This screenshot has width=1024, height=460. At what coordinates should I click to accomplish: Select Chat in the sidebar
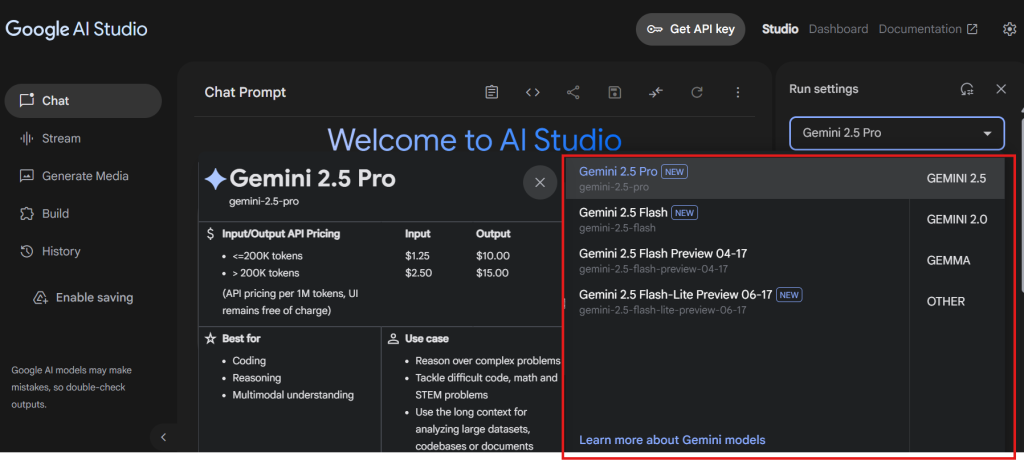(83, 101)
